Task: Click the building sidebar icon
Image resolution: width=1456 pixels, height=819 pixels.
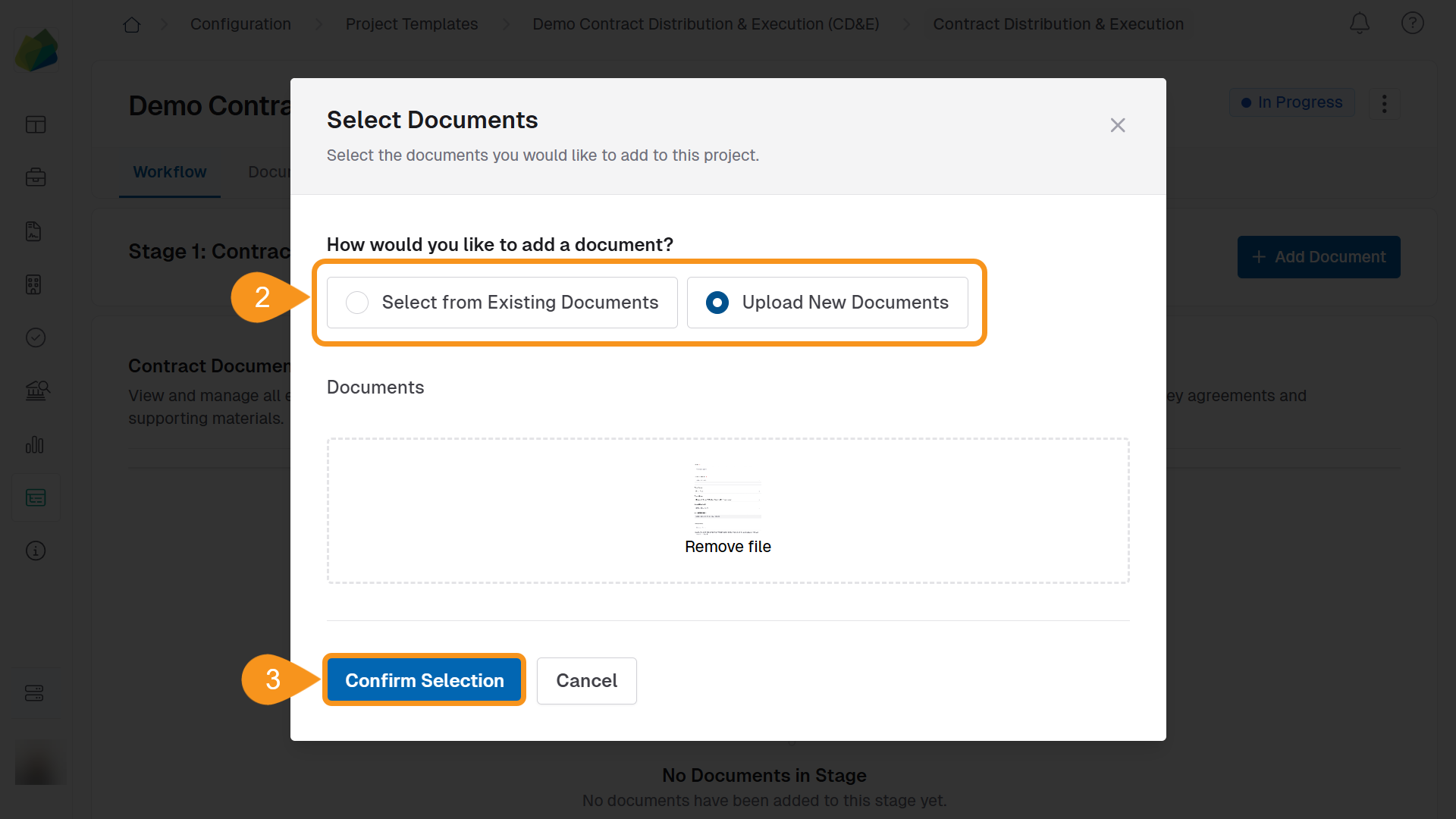Action: coord(33,284)
